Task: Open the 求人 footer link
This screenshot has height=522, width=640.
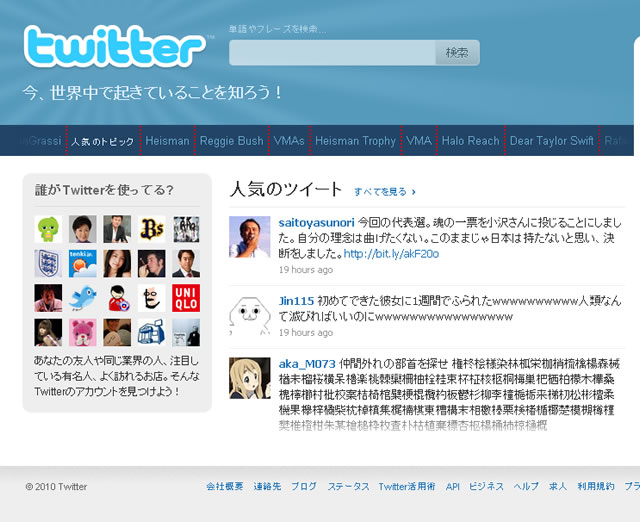Action: click(x=558, y=486)
